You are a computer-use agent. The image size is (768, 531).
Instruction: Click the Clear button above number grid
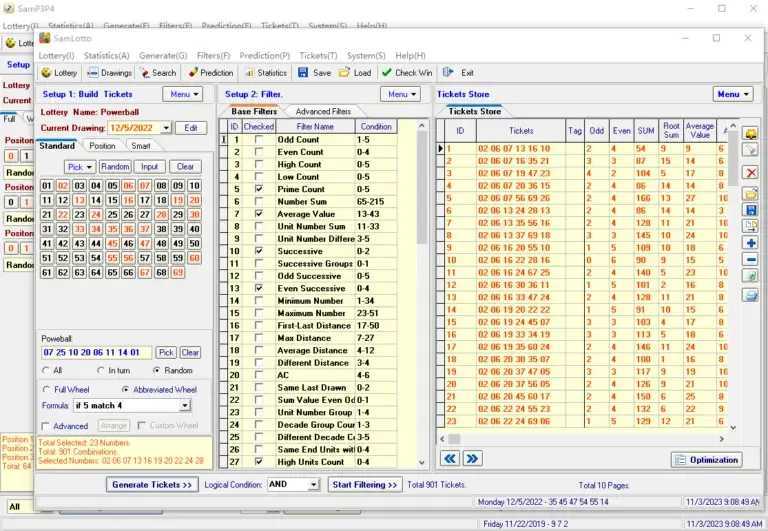[x=185, y=167]
